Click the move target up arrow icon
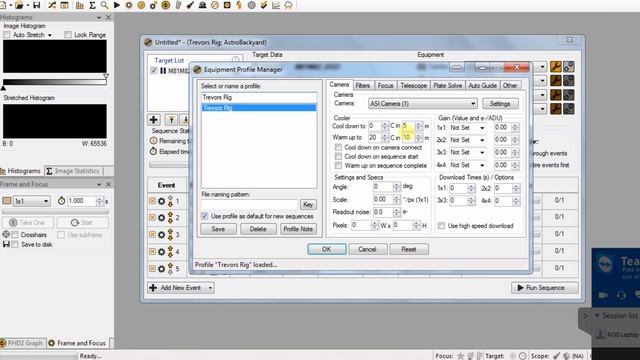 pyautogui.click(x=171, y=120)
